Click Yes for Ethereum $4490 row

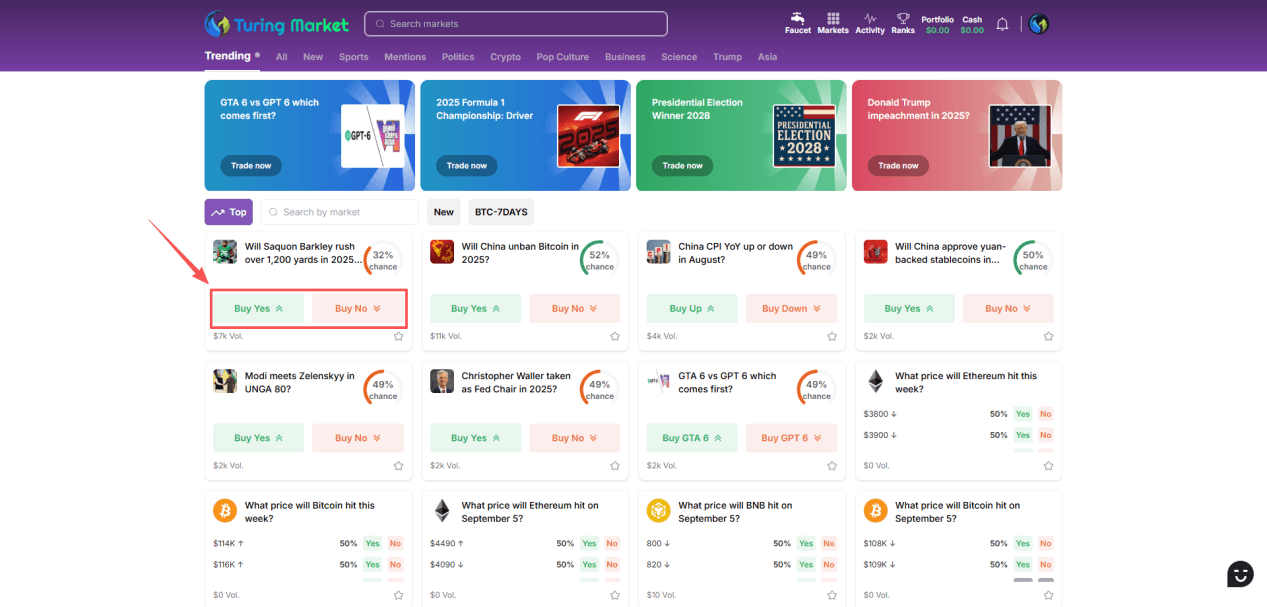589,544
